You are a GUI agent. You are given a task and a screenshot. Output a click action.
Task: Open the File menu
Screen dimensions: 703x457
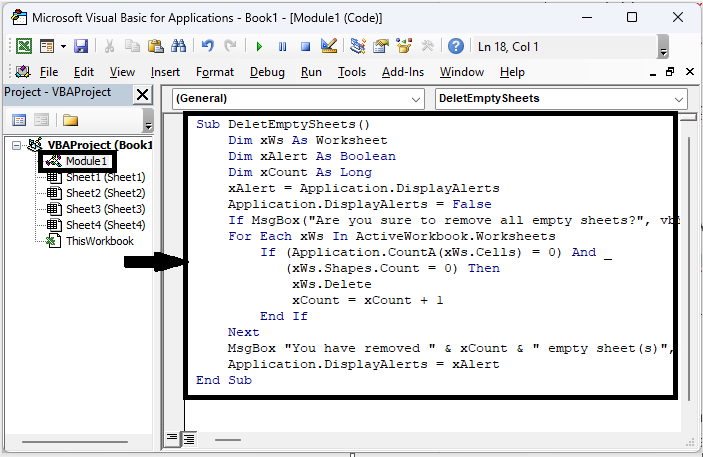[48, 72]
